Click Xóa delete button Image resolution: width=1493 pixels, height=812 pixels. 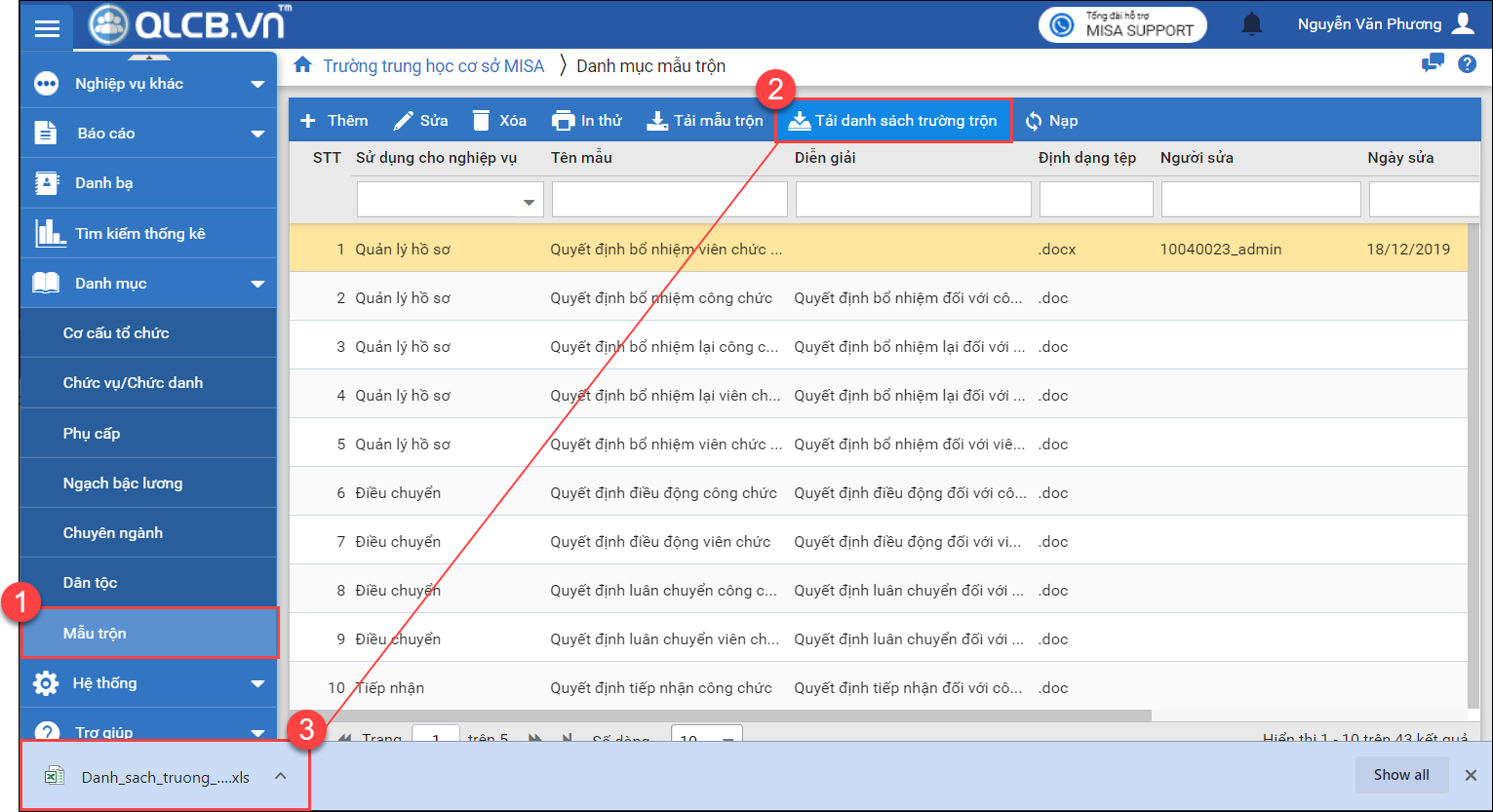[499, 121]
